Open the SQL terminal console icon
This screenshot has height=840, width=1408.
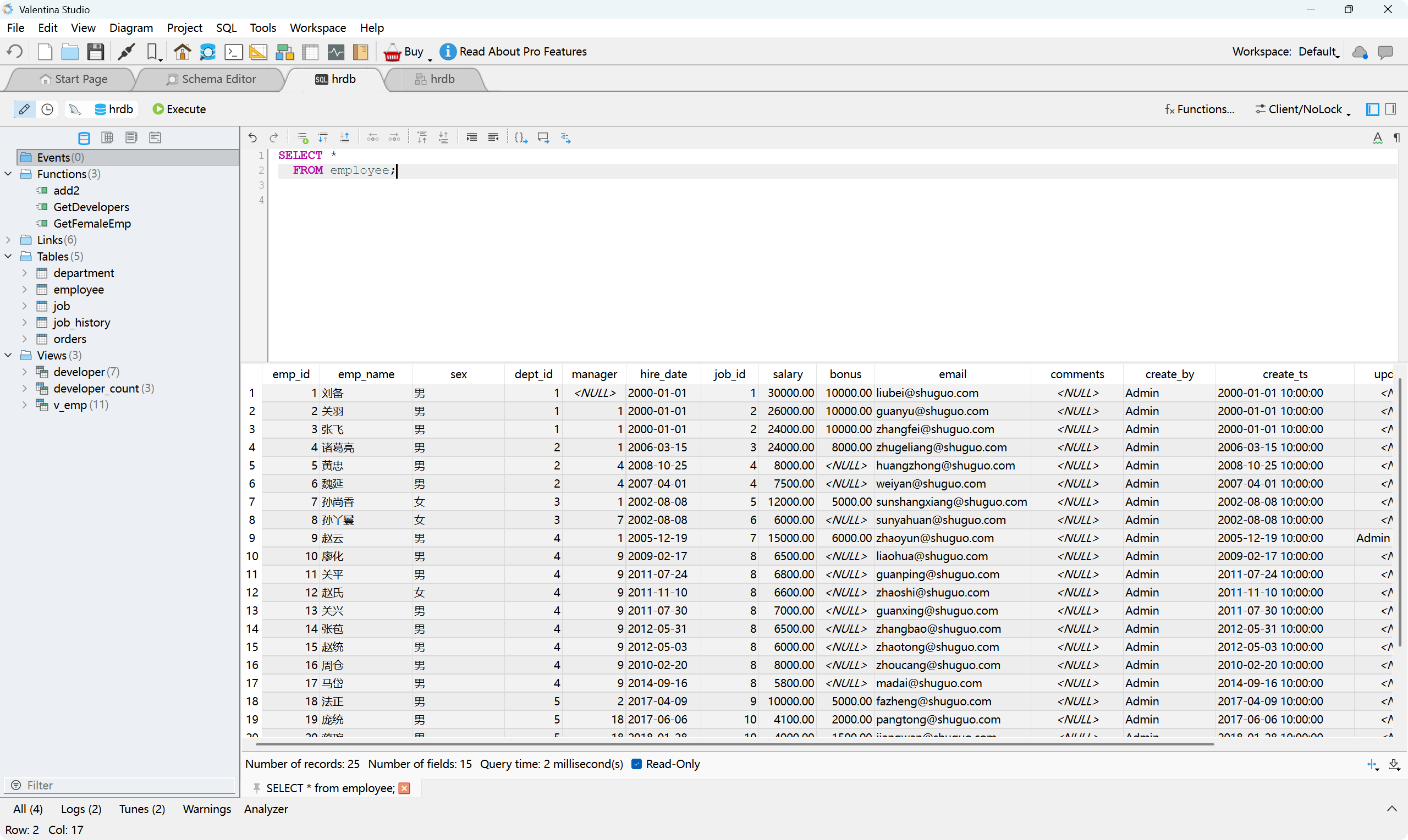pyautogui.click(x=233, y=52)
